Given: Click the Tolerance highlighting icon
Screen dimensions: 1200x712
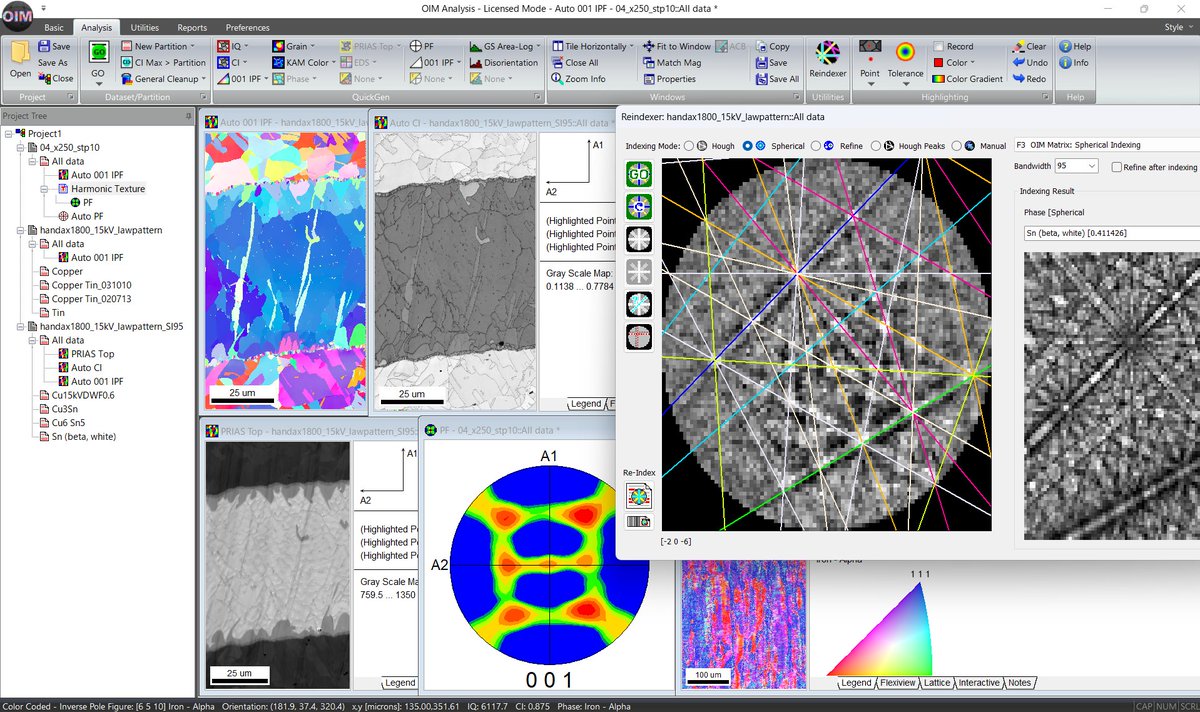Looking at the screenshot, I should [x=905, y=52].
